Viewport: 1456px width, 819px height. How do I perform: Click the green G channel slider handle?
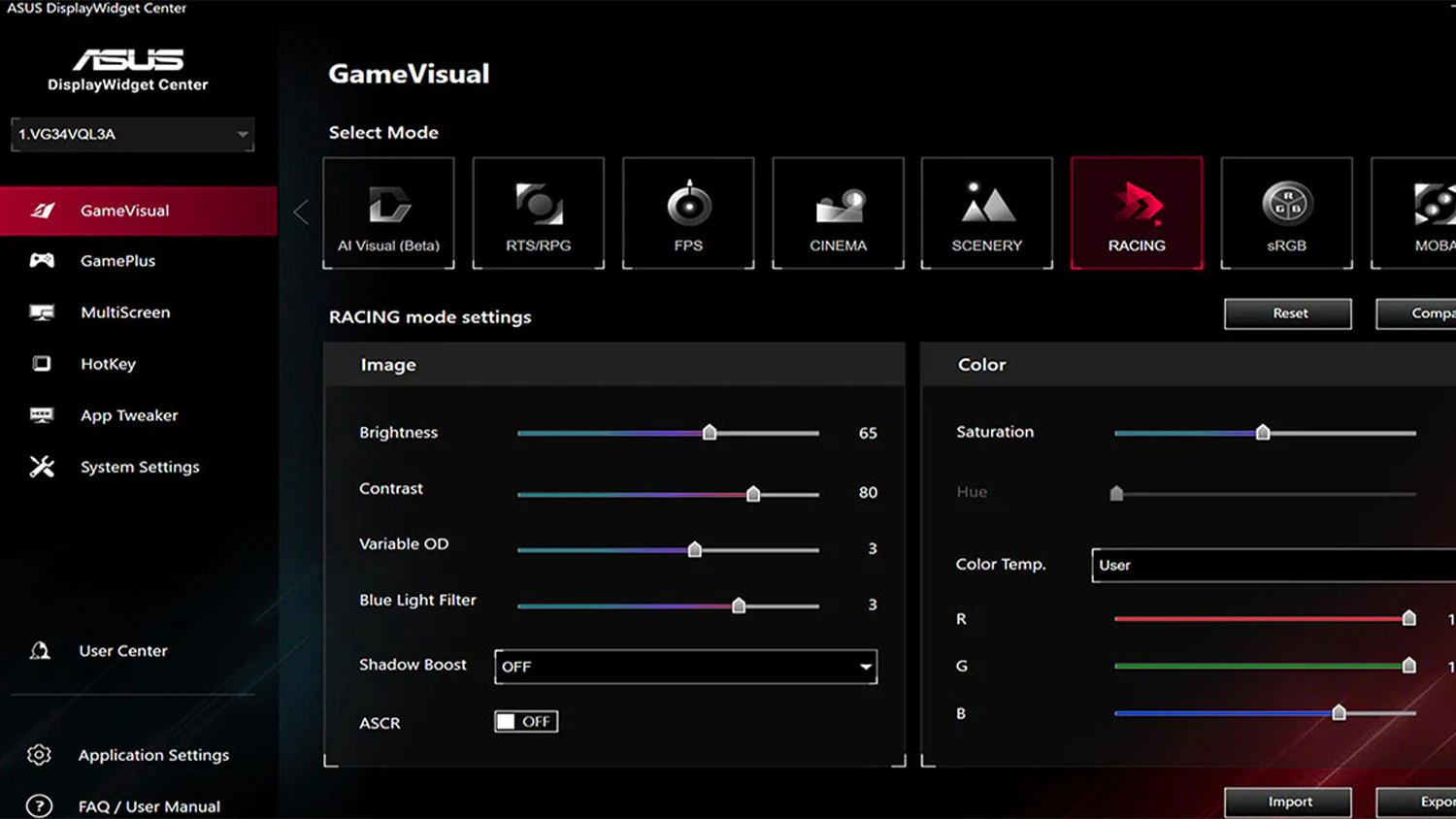[x=1409, y=665]
